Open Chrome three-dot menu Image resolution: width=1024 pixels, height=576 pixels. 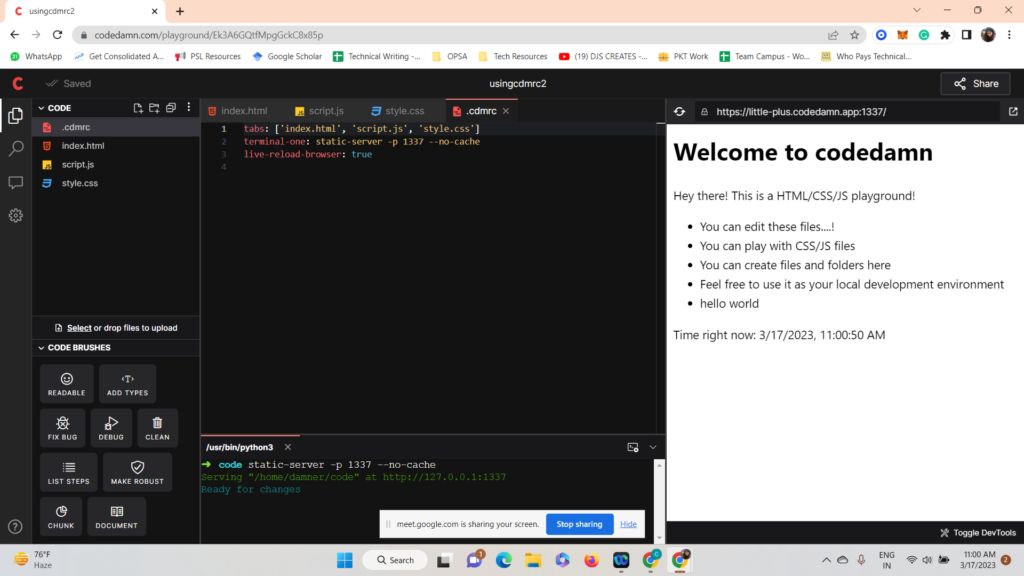[x=1010, y=35]
